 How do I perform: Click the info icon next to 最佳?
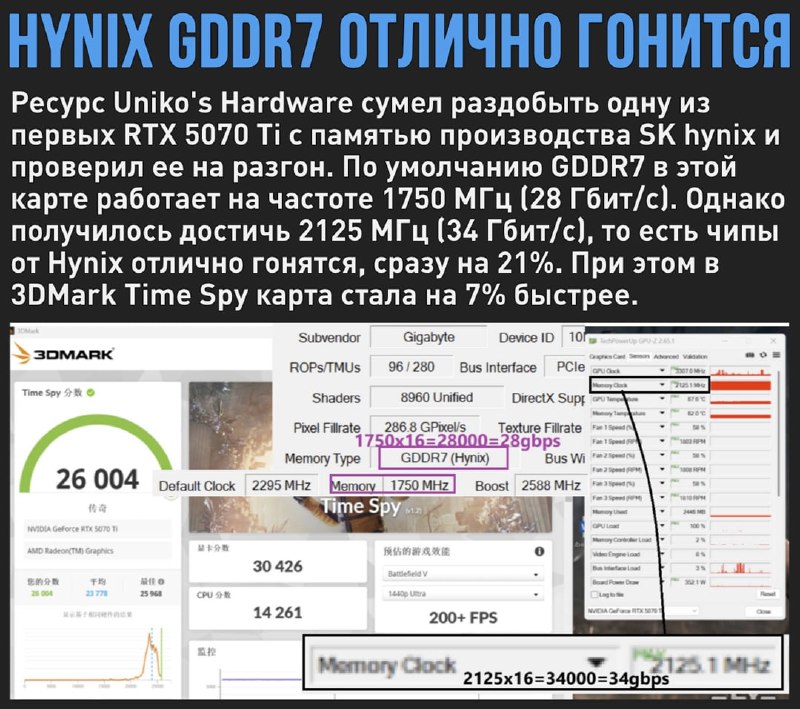(x=161, y=581)
